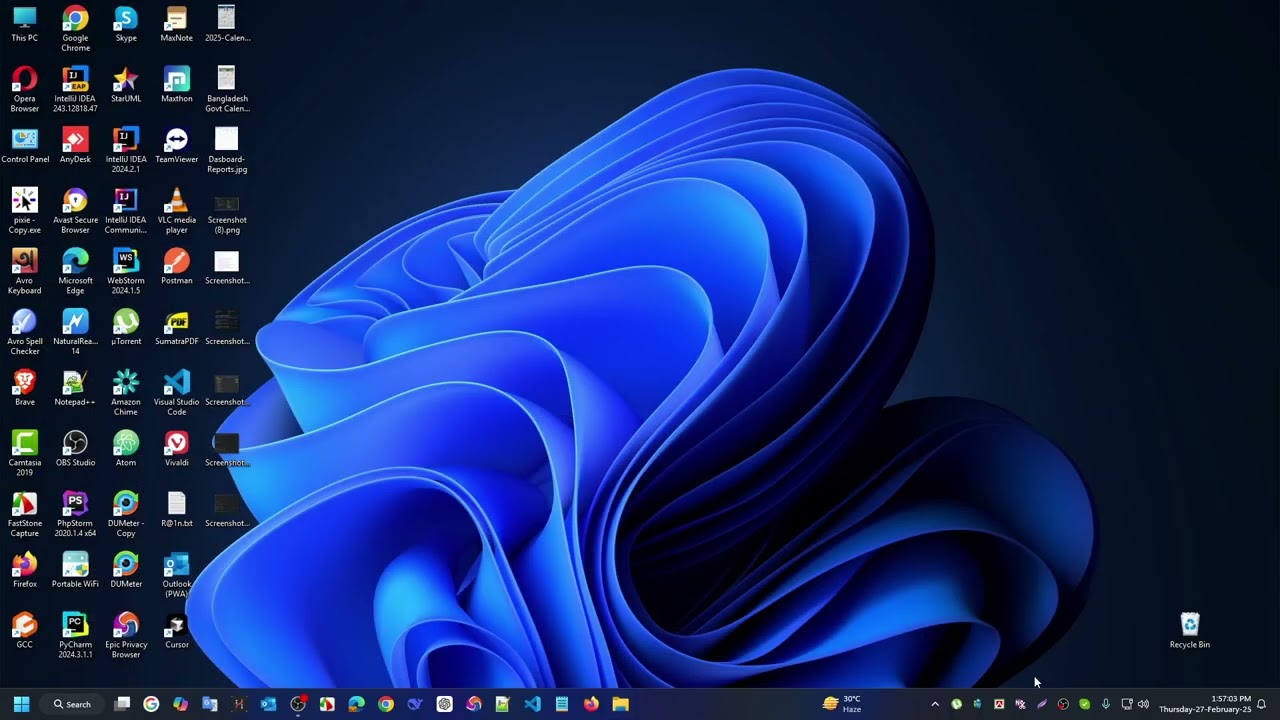Select VLC media player desktop icon
Image resolution: width=1280 pixels, height=720 pixels.
coord(177,210)
